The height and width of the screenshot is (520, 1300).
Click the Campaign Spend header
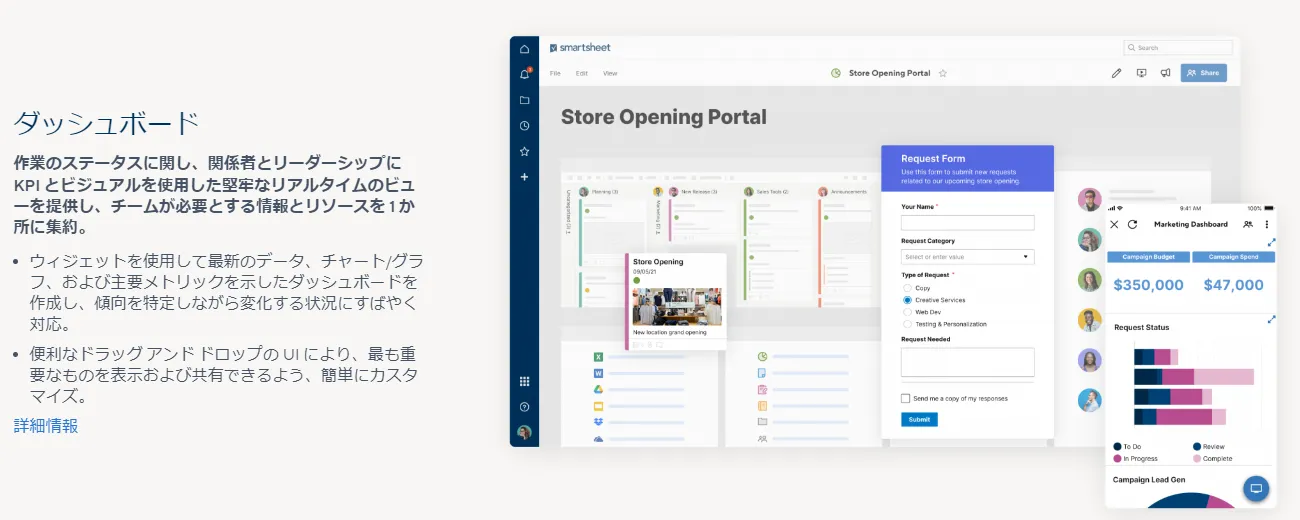[1233, 257]
